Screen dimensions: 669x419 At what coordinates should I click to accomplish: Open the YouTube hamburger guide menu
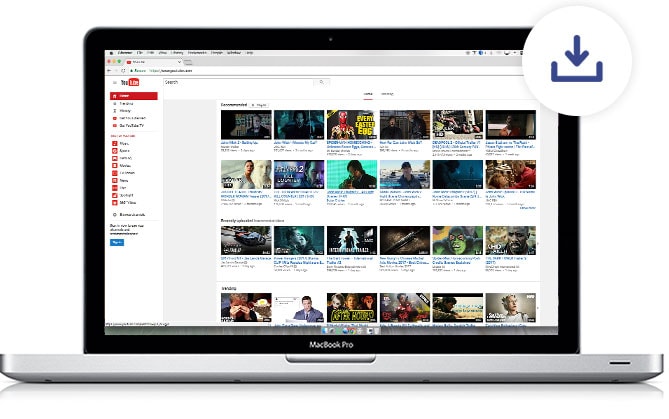114,82
